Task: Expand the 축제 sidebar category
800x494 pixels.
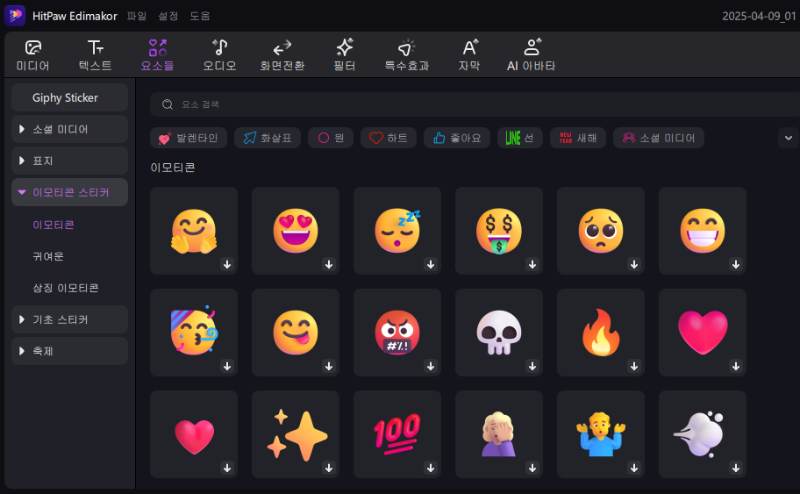Action: point(69,351)
